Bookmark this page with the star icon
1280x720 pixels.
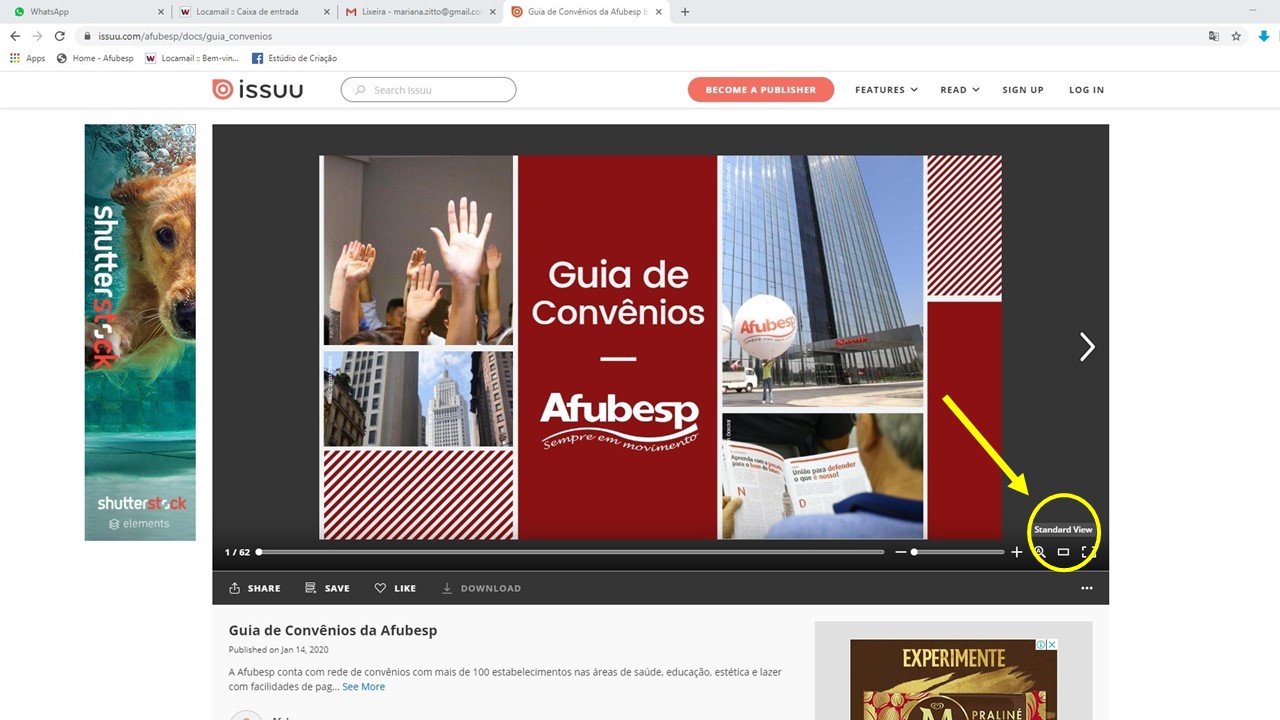pos(1236,36)
